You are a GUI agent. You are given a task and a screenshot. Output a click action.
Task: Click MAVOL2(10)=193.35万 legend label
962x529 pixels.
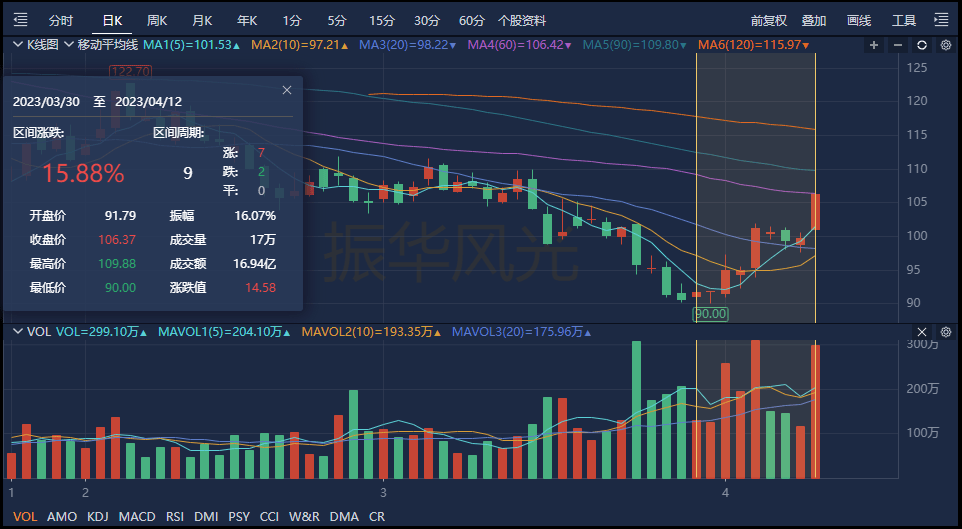pyautogui.click(x=371, y=332)
